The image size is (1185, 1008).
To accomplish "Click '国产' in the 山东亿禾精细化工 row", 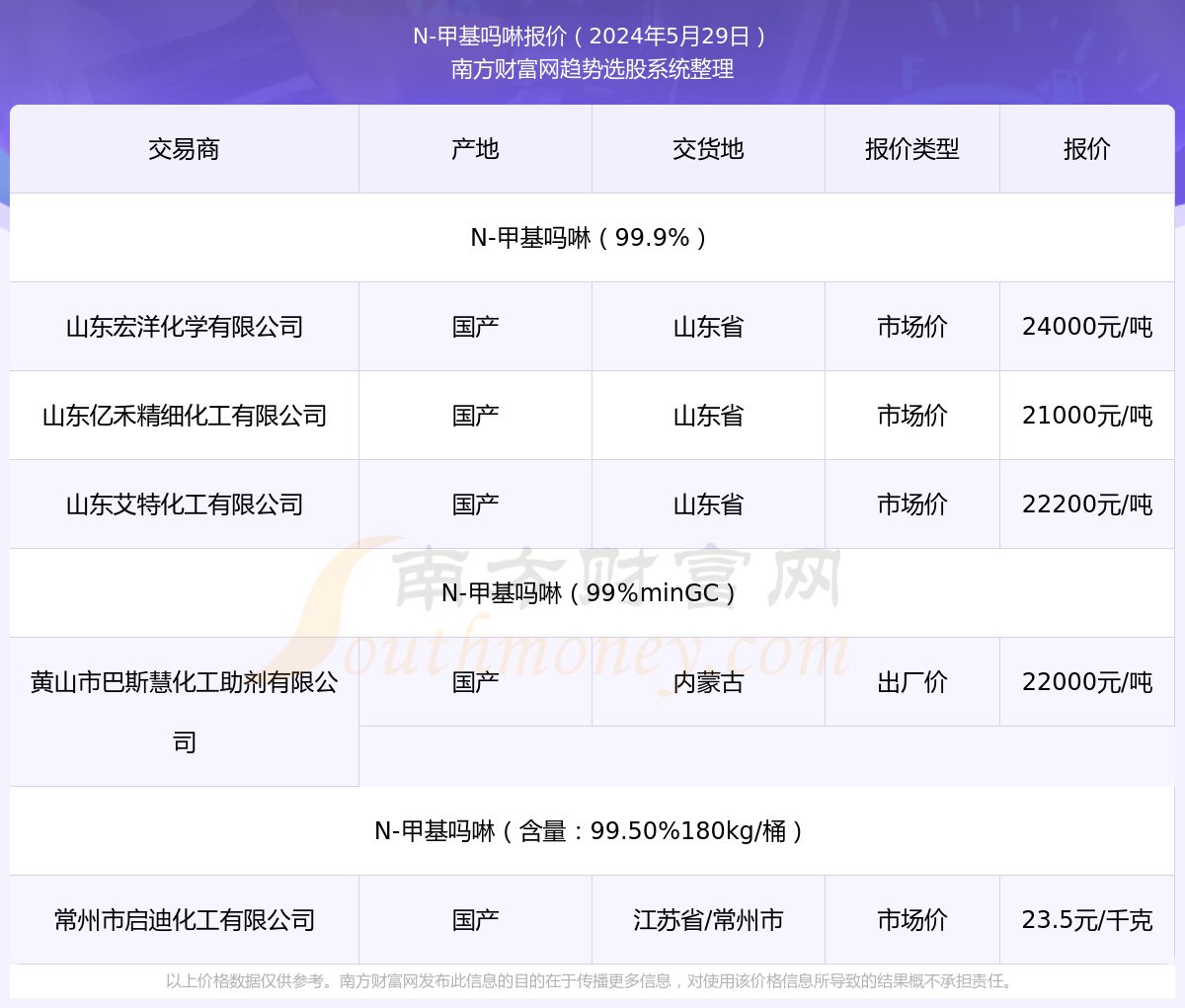I will 476,416.
